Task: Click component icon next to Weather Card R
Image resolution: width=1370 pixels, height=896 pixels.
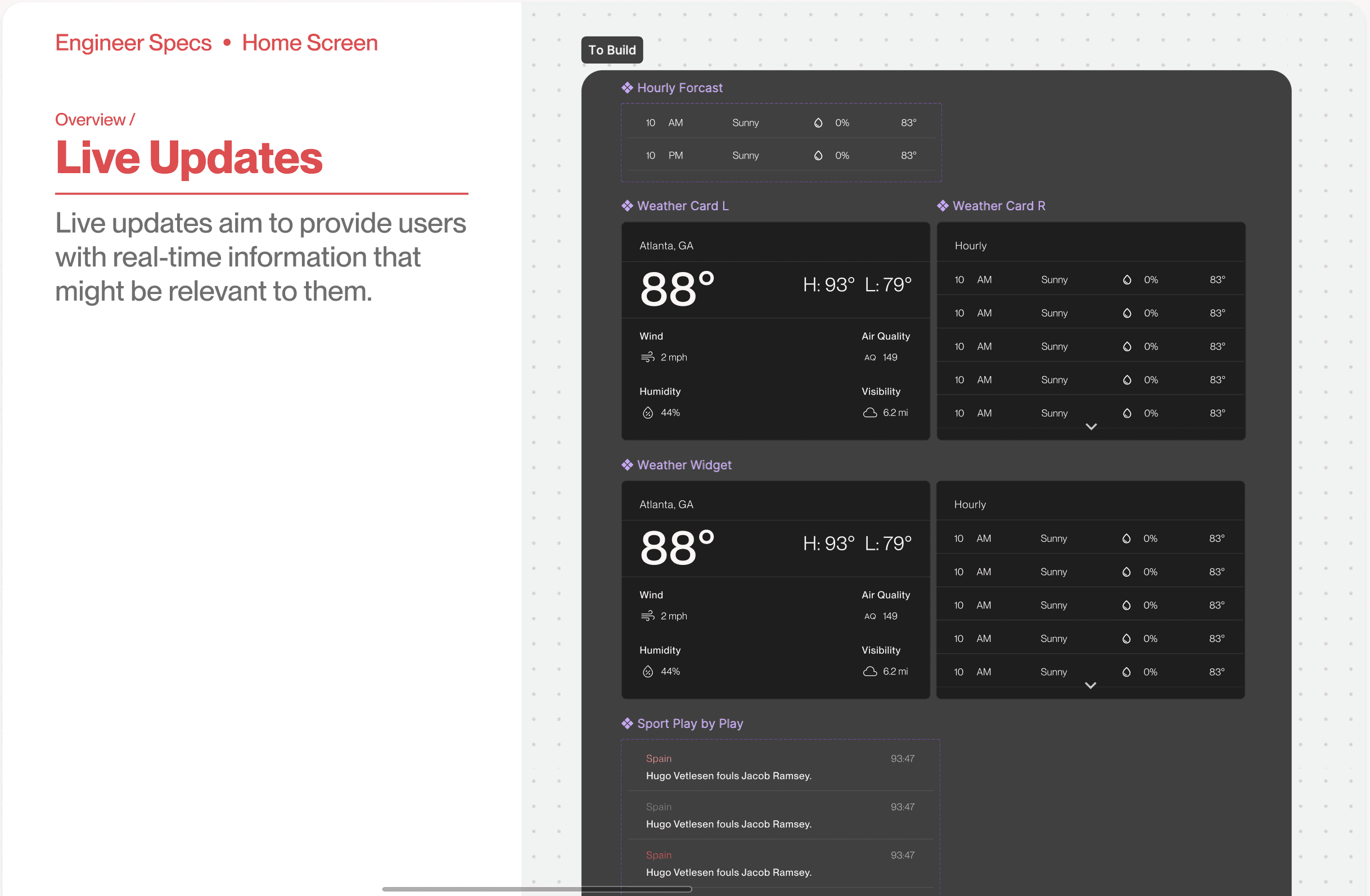Action: 943,205
